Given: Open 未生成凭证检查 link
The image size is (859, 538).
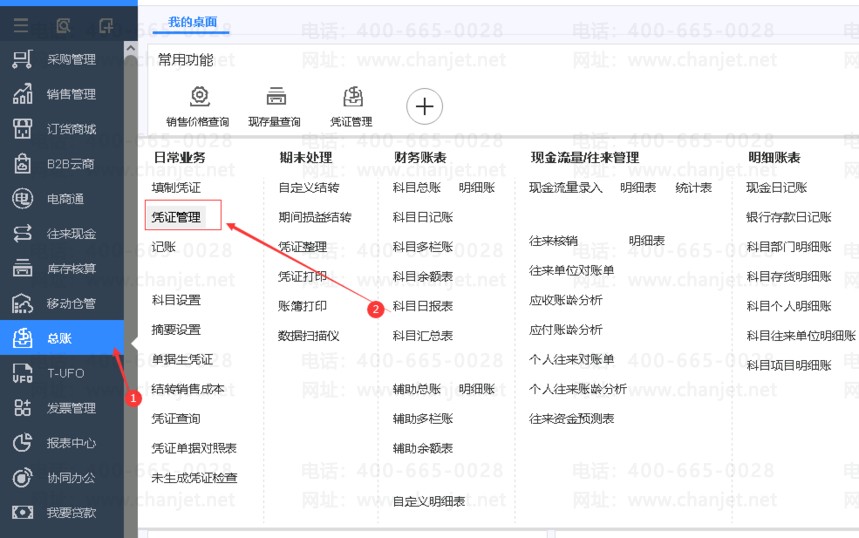Looking at the screenshot, I should point(194,478).
